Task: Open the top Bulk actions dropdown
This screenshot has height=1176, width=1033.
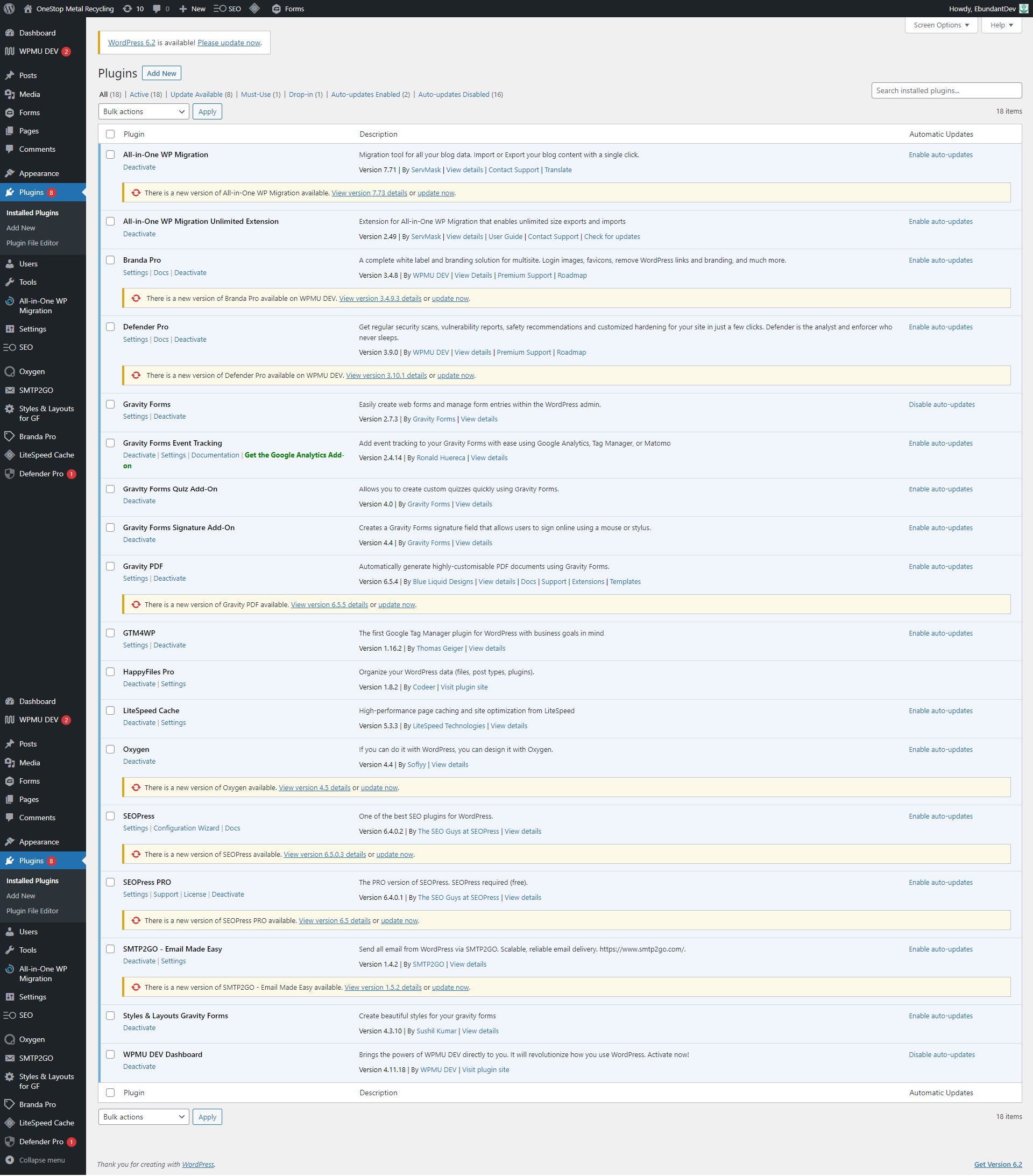Action: pos(144,111)
